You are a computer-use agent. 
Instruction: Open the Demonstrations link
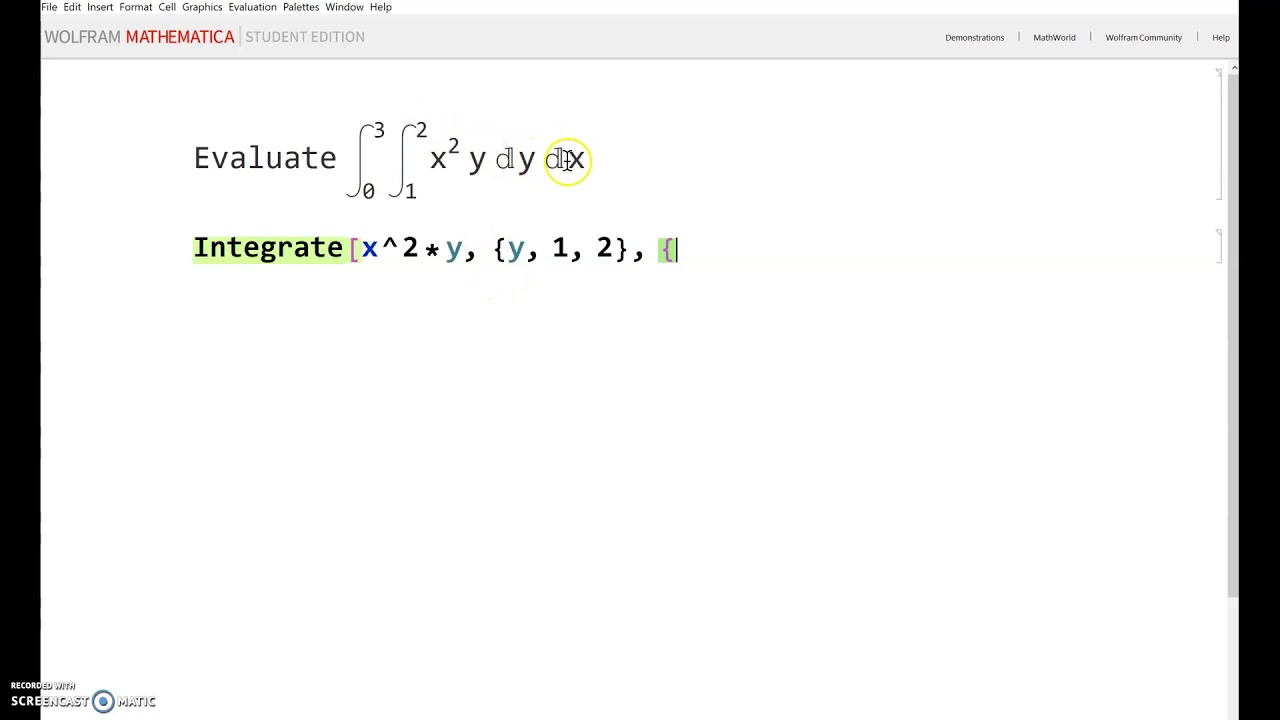tap(974, 38)
